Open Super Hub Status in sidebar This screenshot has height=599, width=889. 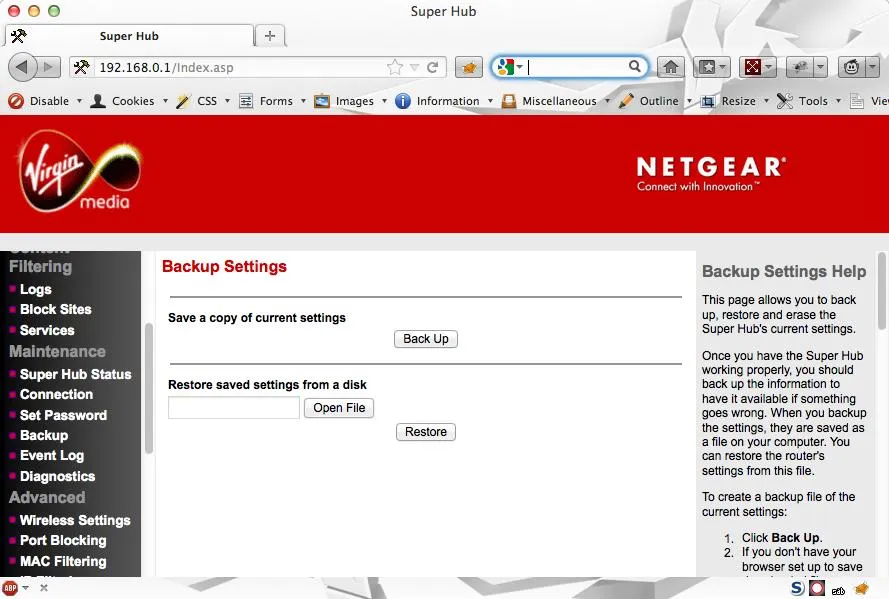[x=75, y=375]
